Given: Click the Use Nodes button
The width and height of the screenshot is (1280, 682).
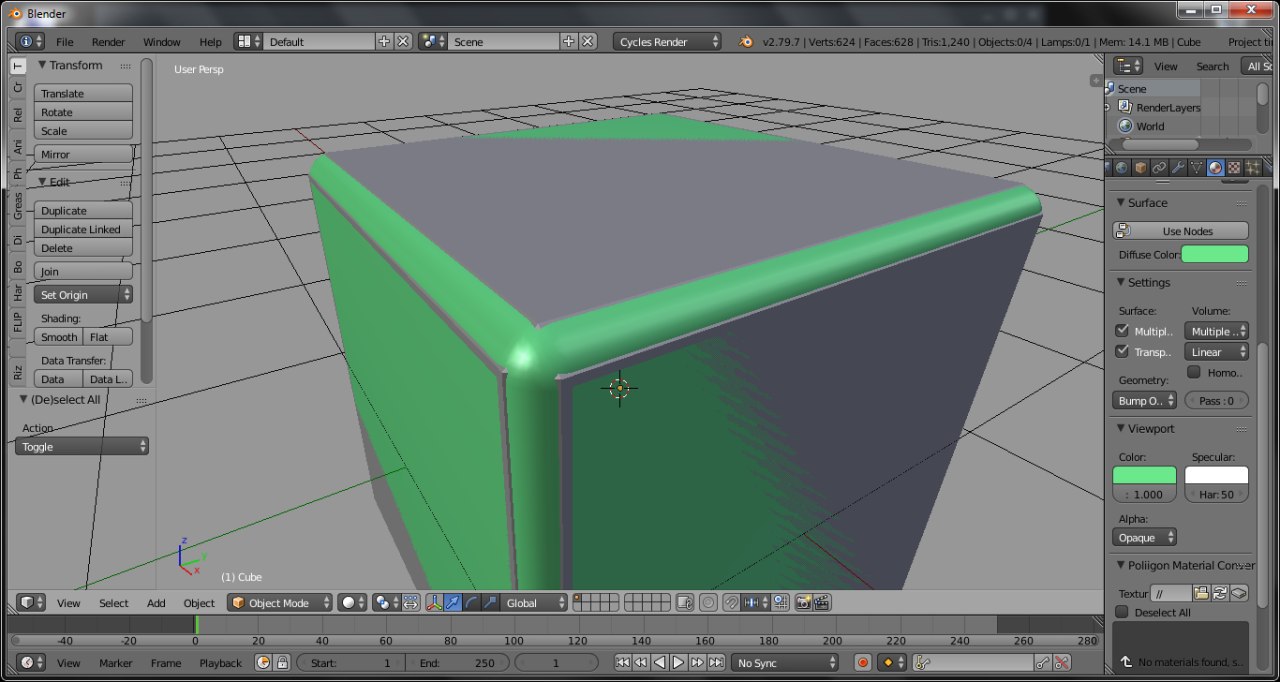Looking at the screenshot, I should point(1180,231).
